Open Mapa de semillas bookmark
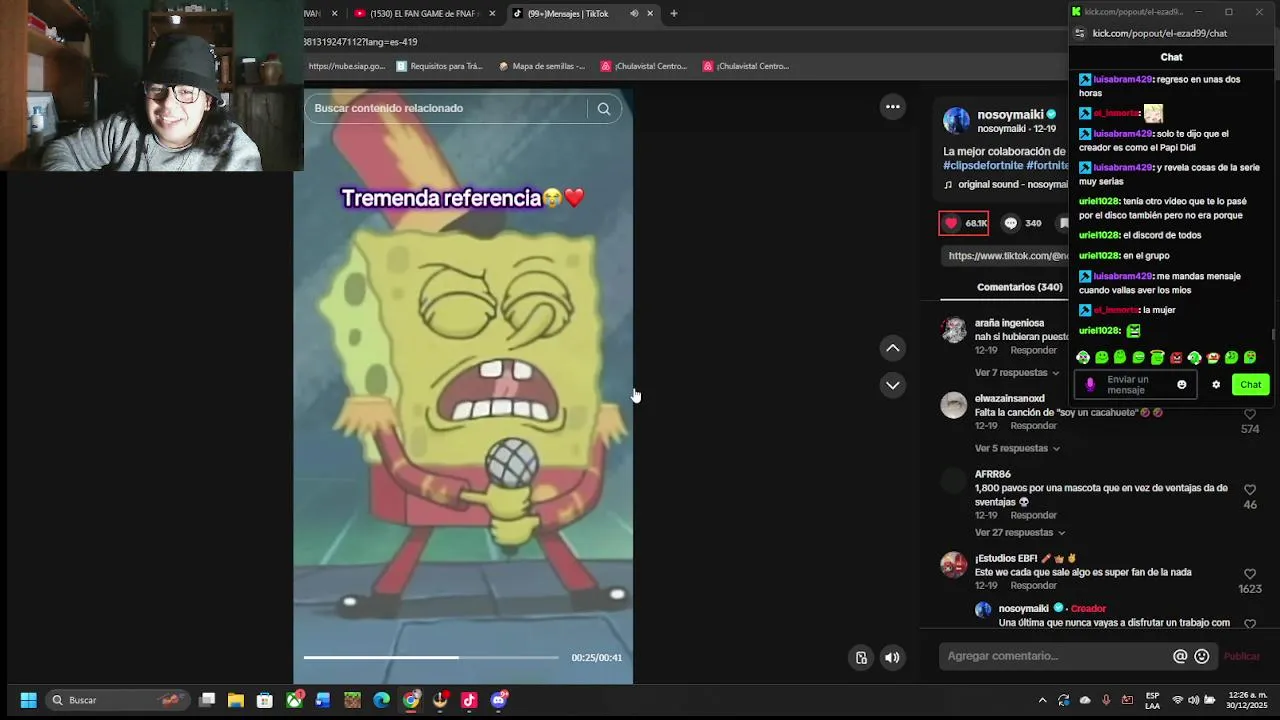The height and width of the screenshot is (720, 1280). [541, 66]
